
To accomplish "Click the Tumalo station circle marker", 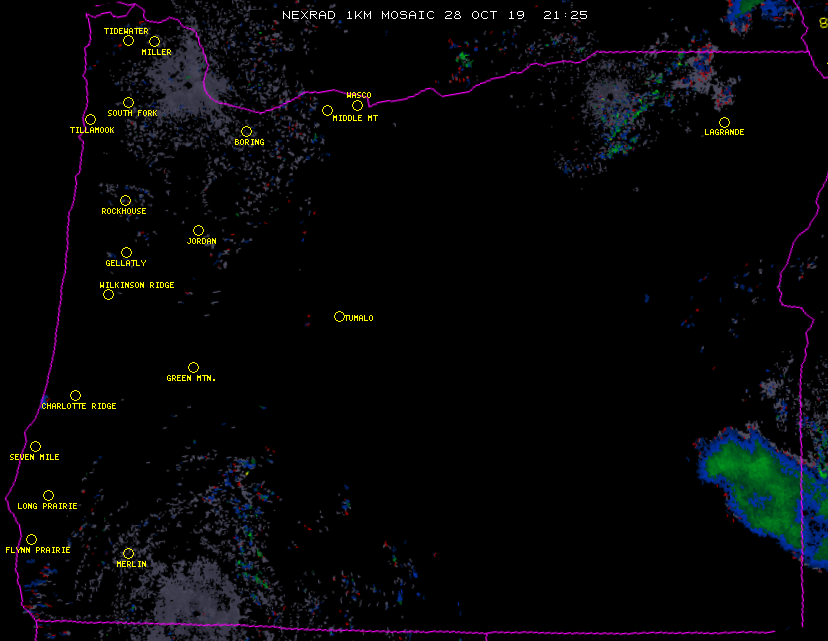I will 339,317.
